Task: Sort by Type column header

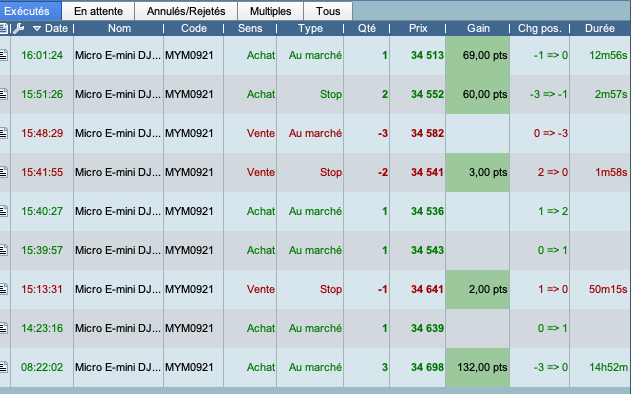Action: [310, 28]
